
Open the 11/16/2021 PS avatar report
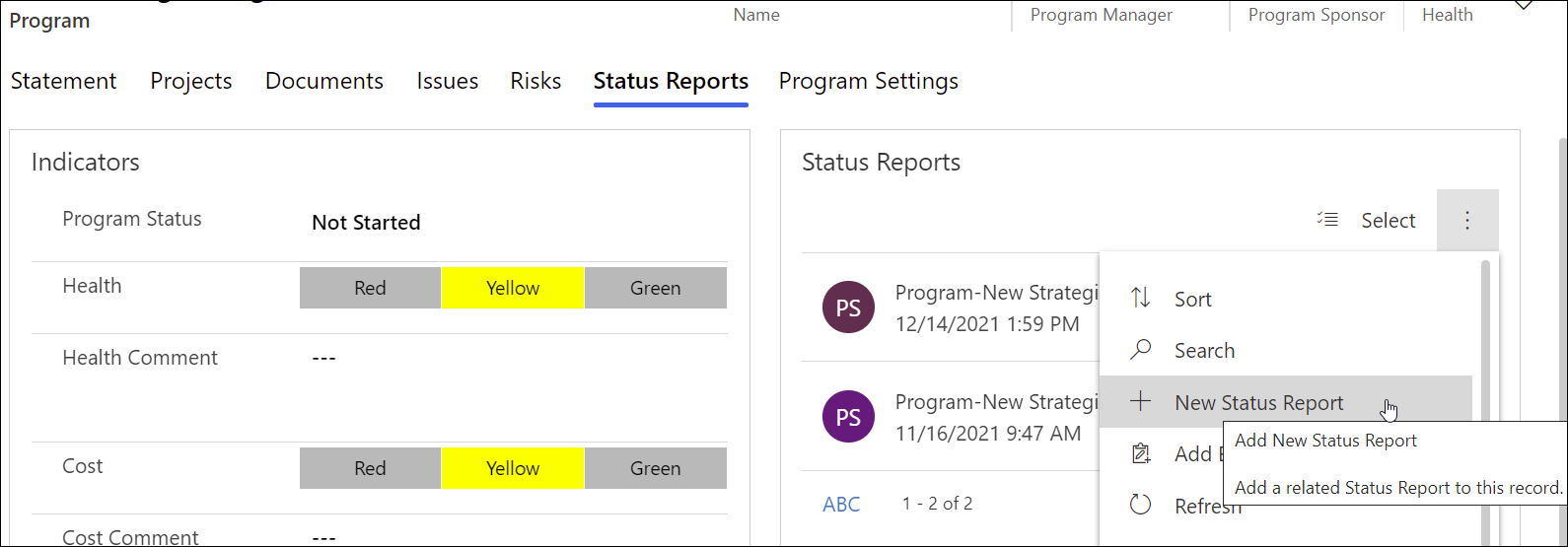pyautogui.click(x=848, y=417)
